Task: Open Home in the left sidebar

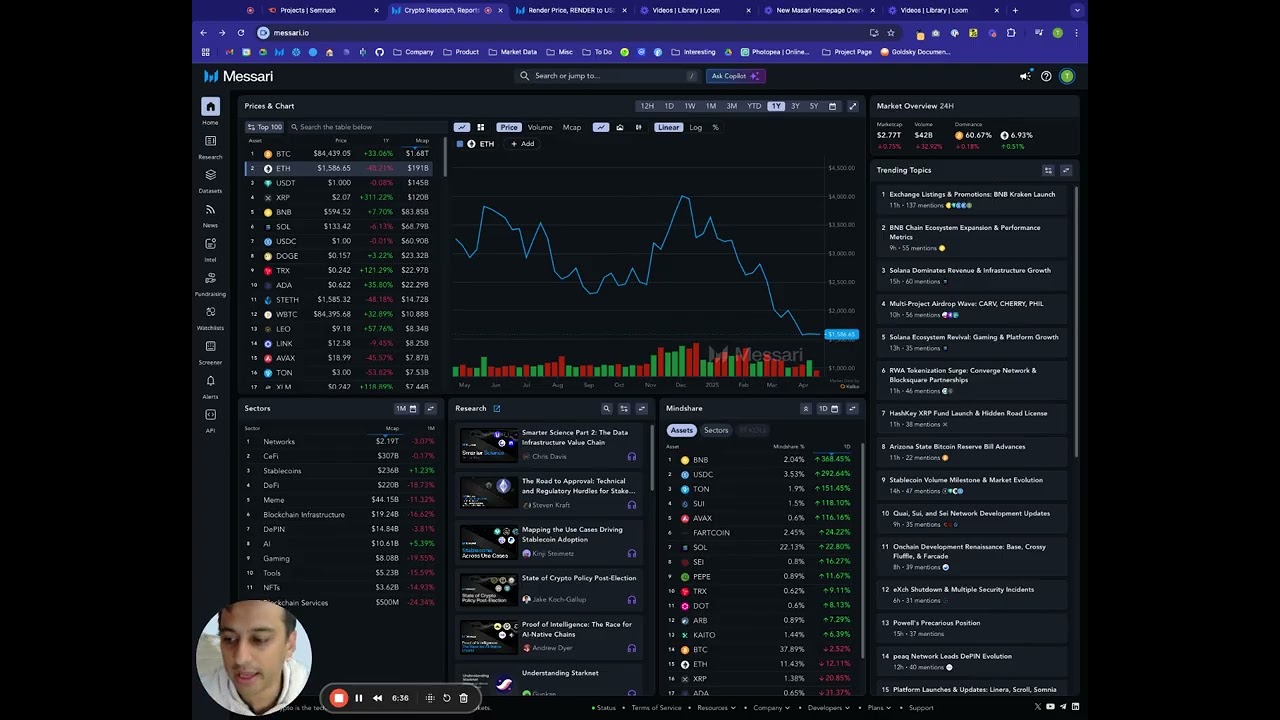Action: (x=210, y=111)
